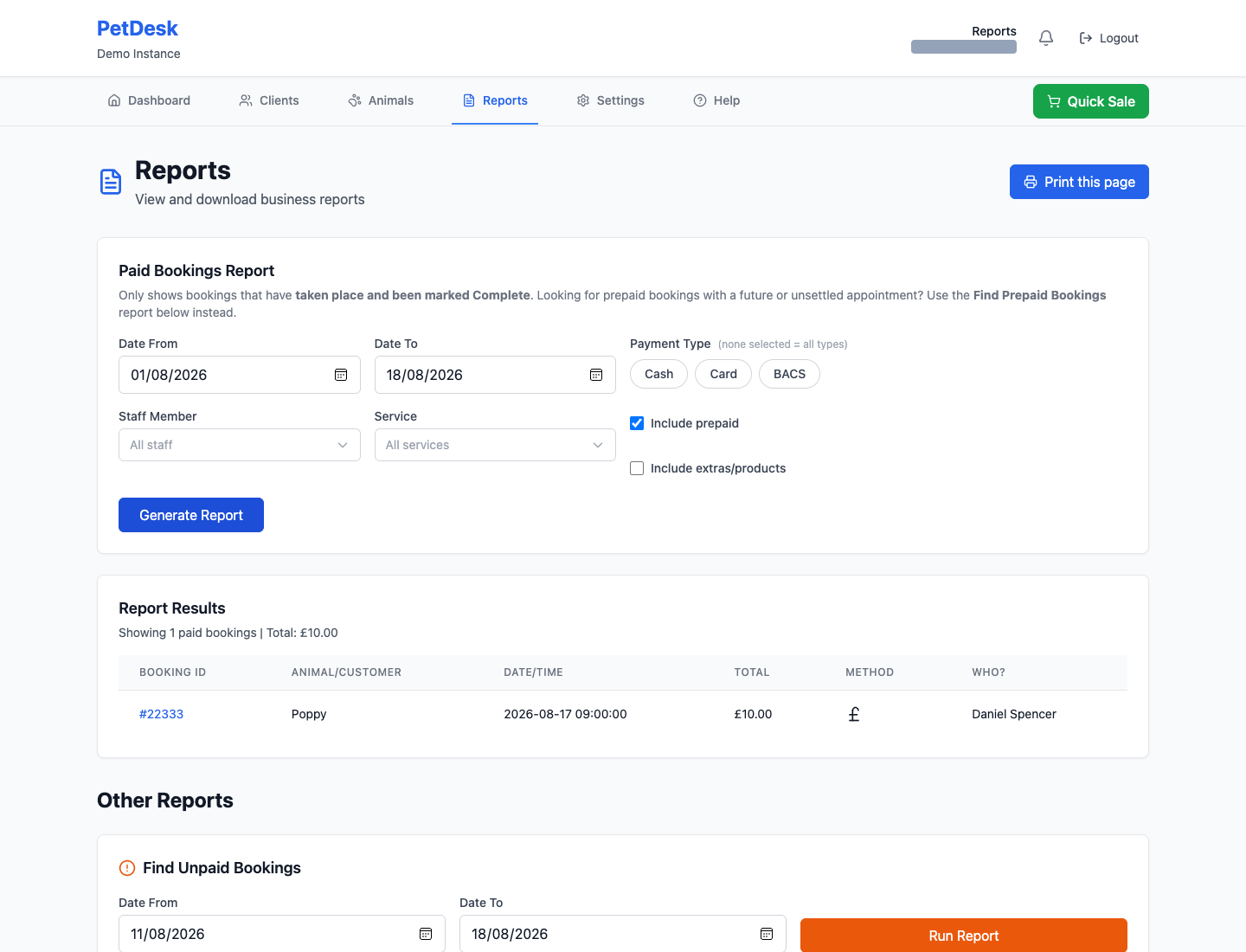The width and height of the screenshot is (1246, 952).
Task: Click the Daniel Spencer cell
Action: tap(1014, 714)
